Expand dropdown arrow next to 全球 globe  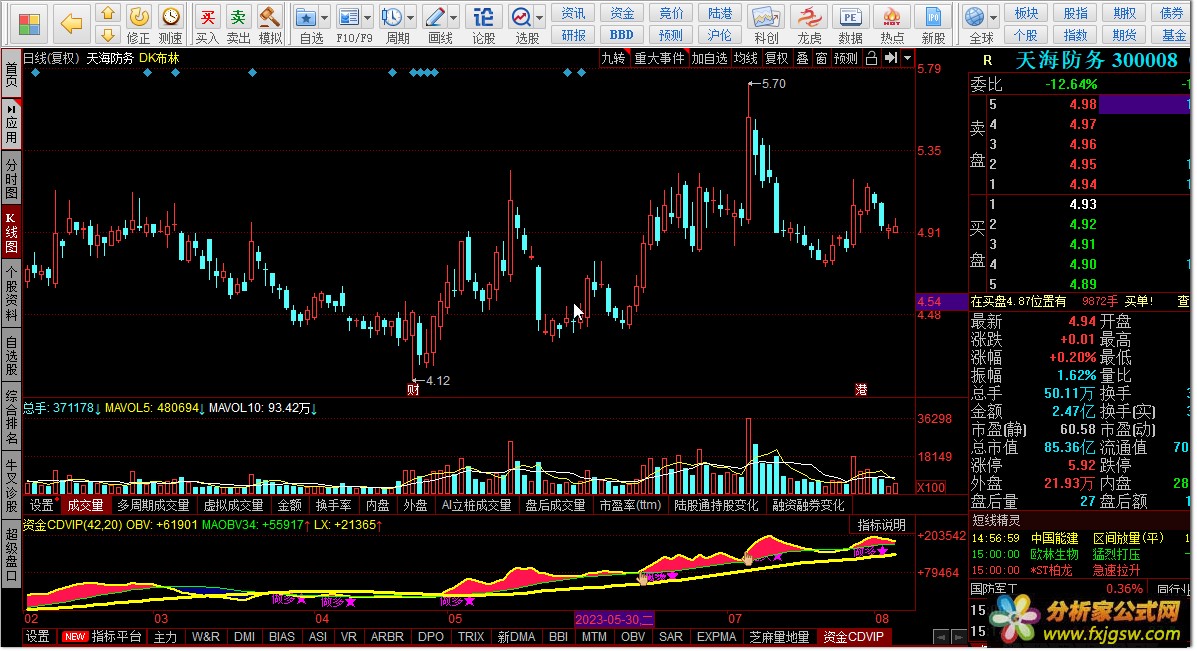pos(993,17)
